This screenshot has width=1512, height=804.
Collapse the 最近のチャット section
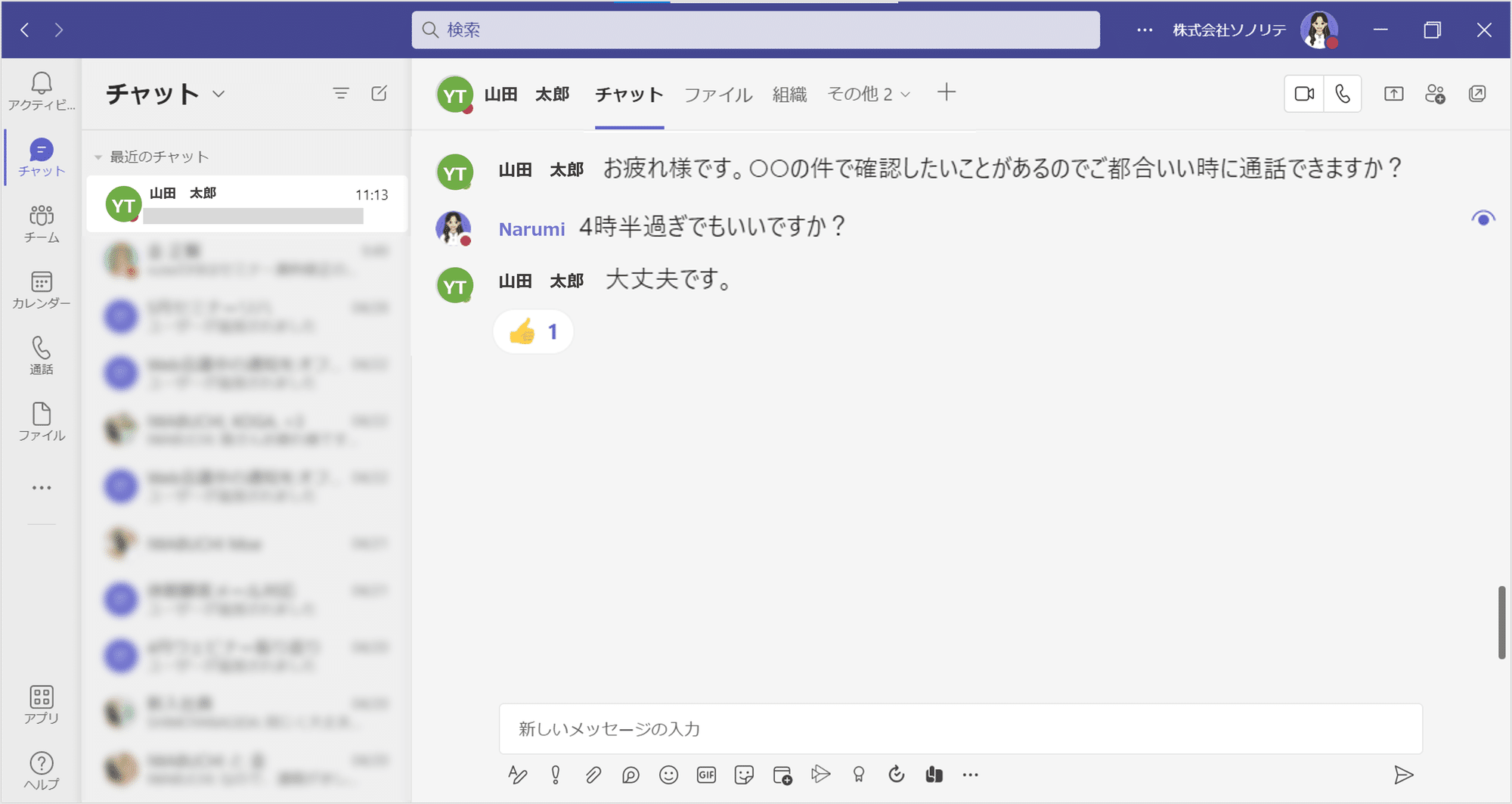pyautogui.click(x=98, y=157)
